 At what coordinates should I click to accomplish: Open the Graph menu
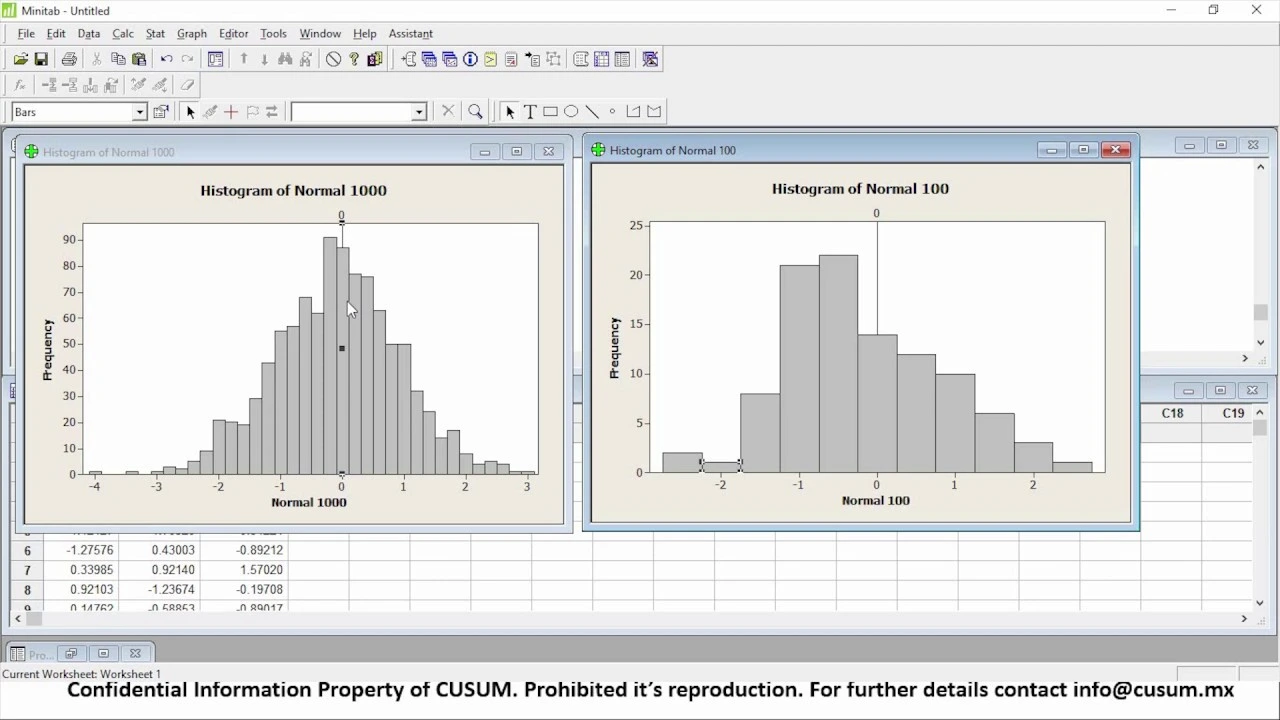point(192,33)
